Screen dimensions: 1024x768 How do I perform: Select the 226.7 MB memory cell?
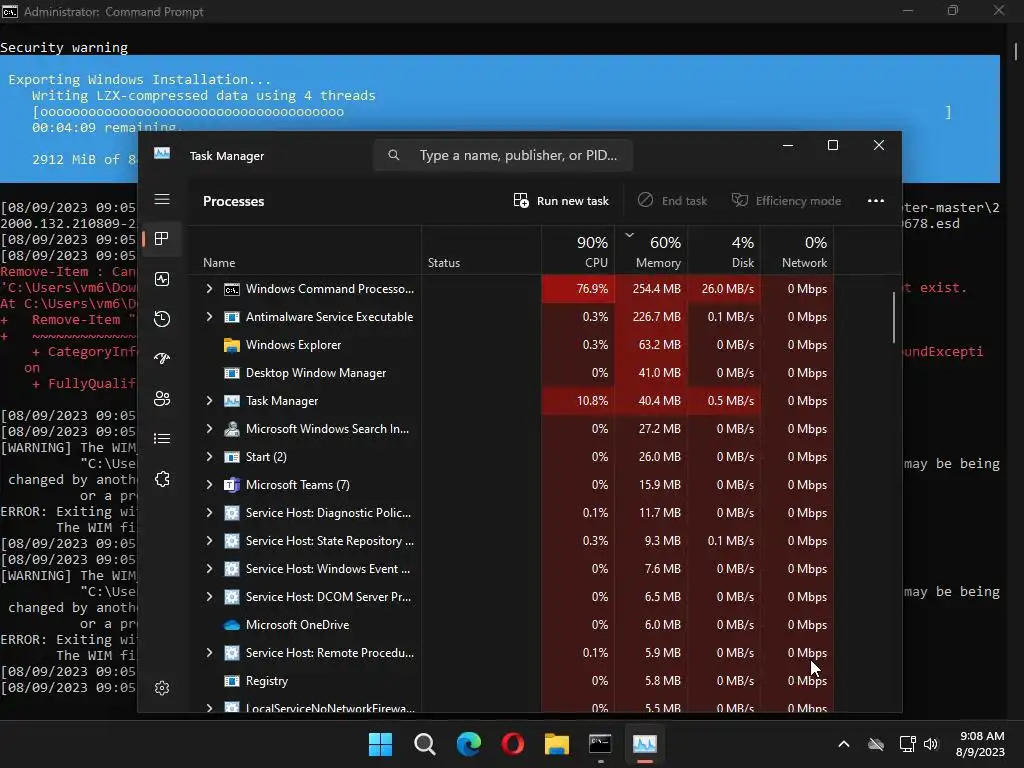pos(651,317)
